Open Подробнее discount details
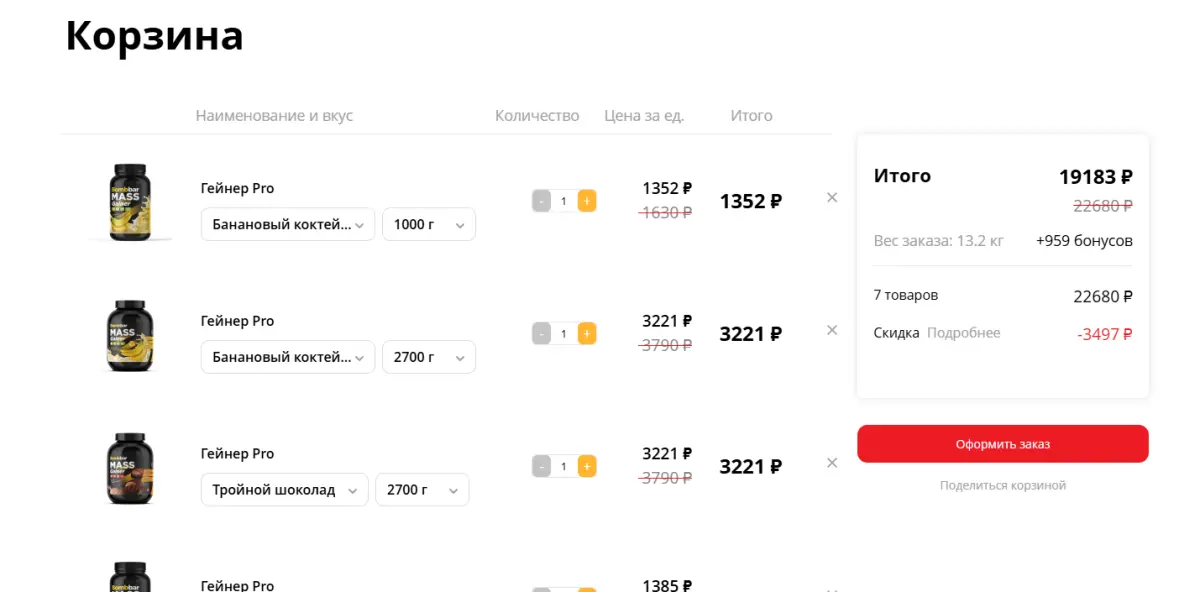 [963, 333]
